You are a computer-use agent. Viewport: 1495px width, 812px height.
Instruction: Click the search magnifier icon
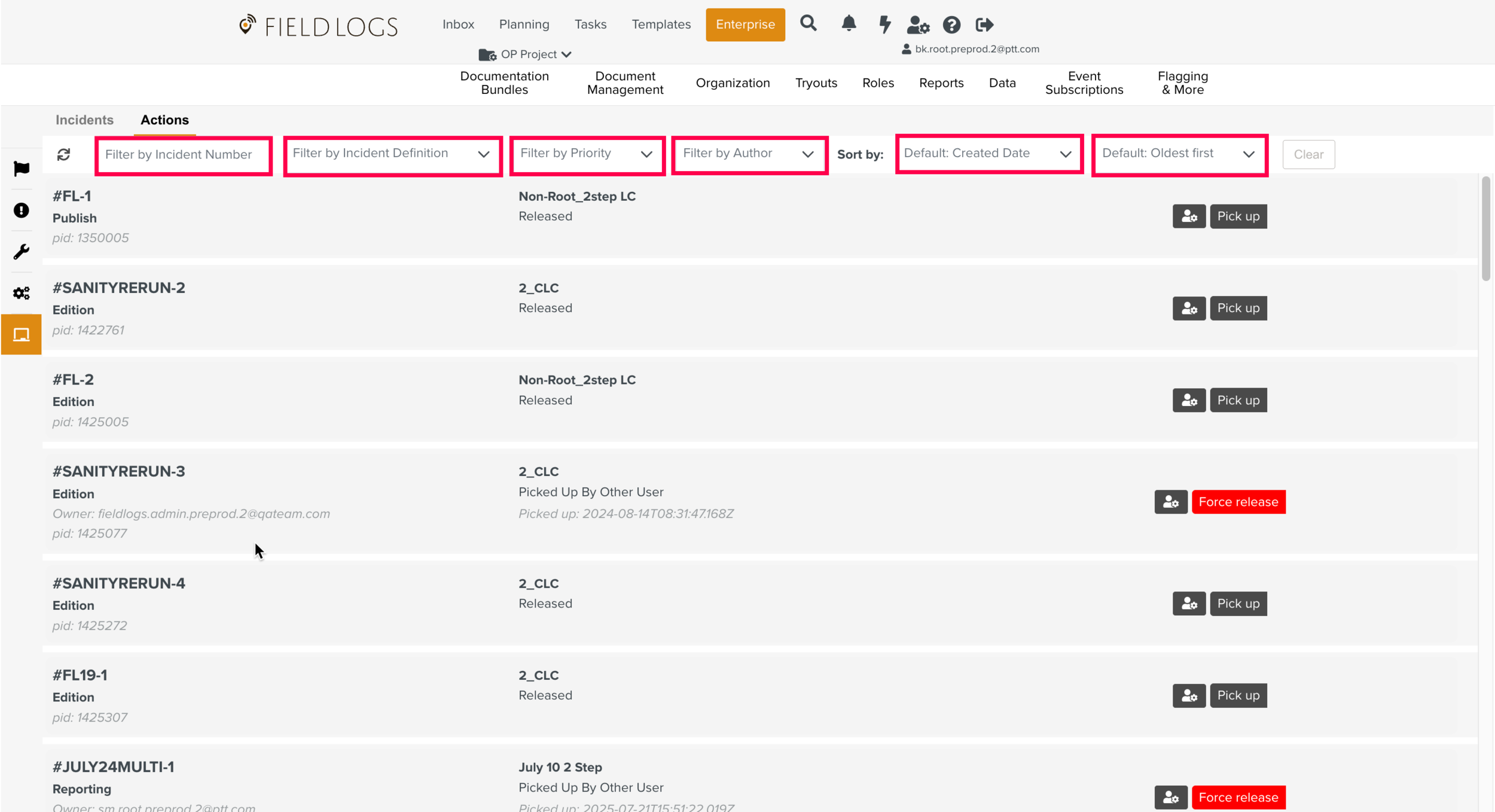point(808,24)
